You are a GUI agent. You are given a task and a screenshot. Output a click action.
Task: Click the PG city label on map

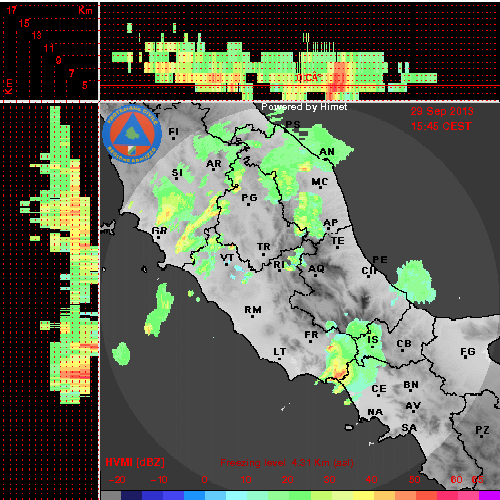(x=249, y=198)
